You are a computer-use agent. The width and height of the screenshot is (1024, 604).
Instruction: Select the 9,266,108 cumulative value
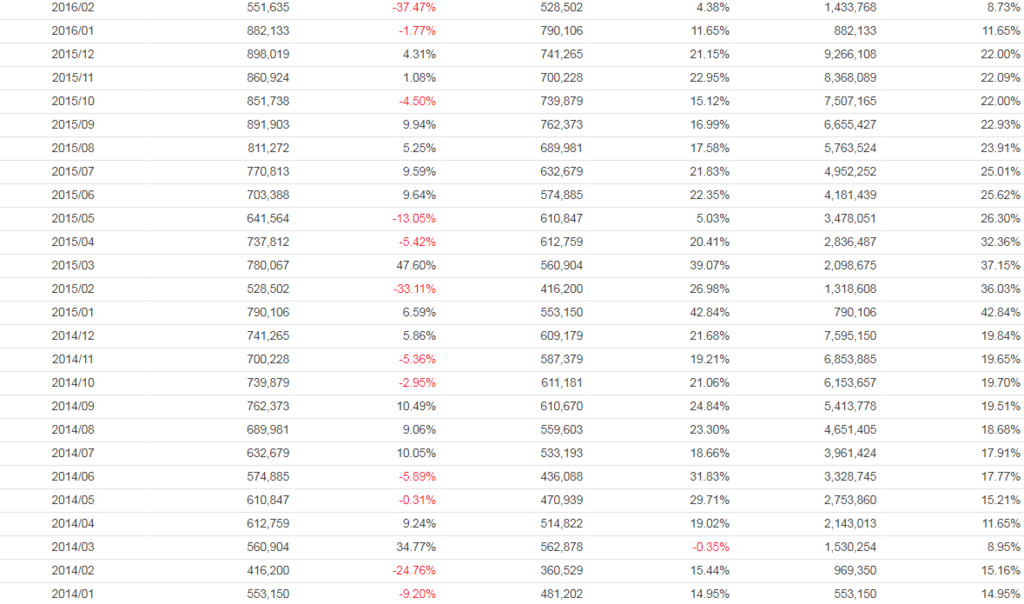click(849, 54)
